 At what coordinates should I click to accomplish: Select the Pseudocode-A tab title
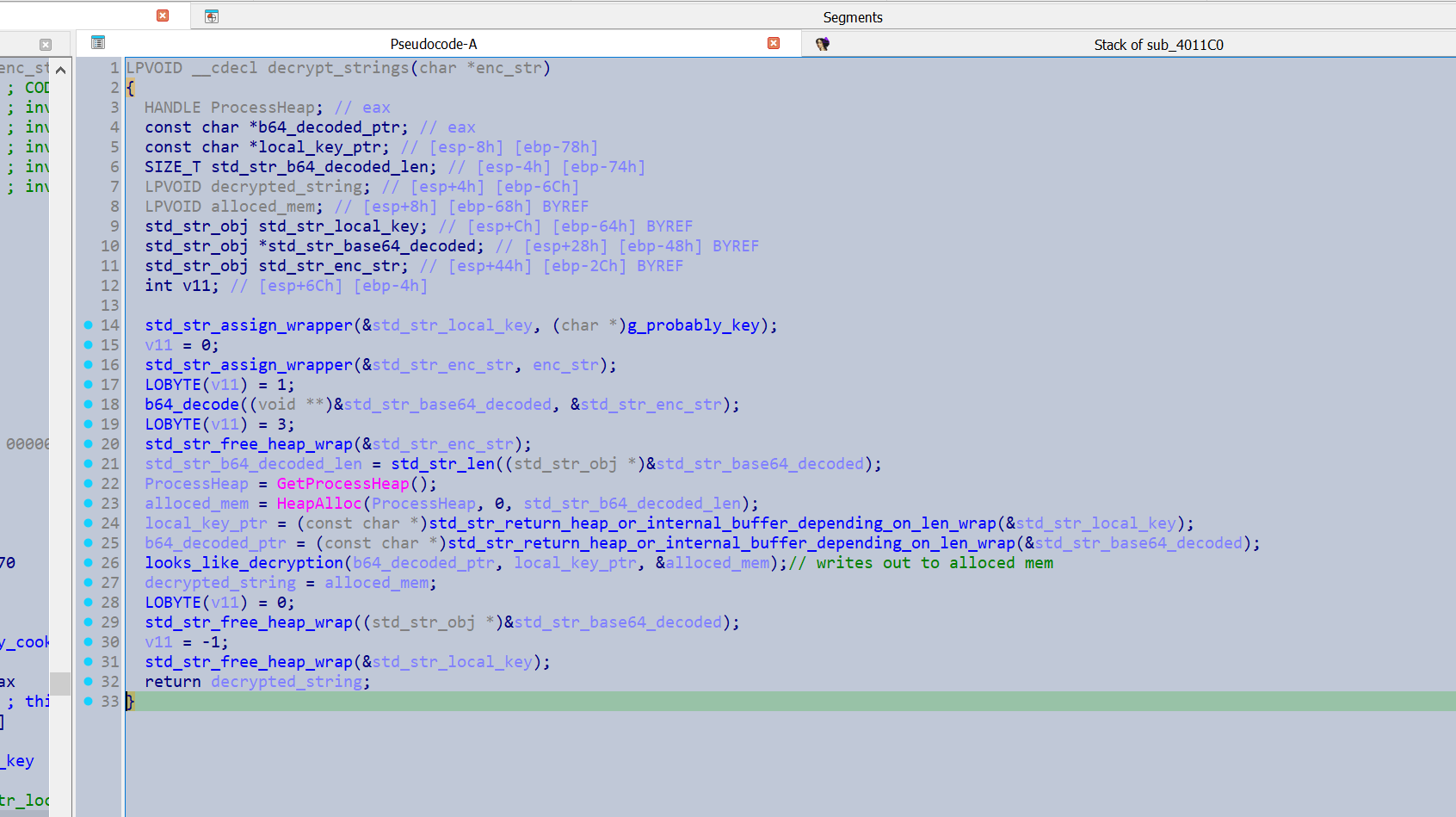(x=433, y=44)
